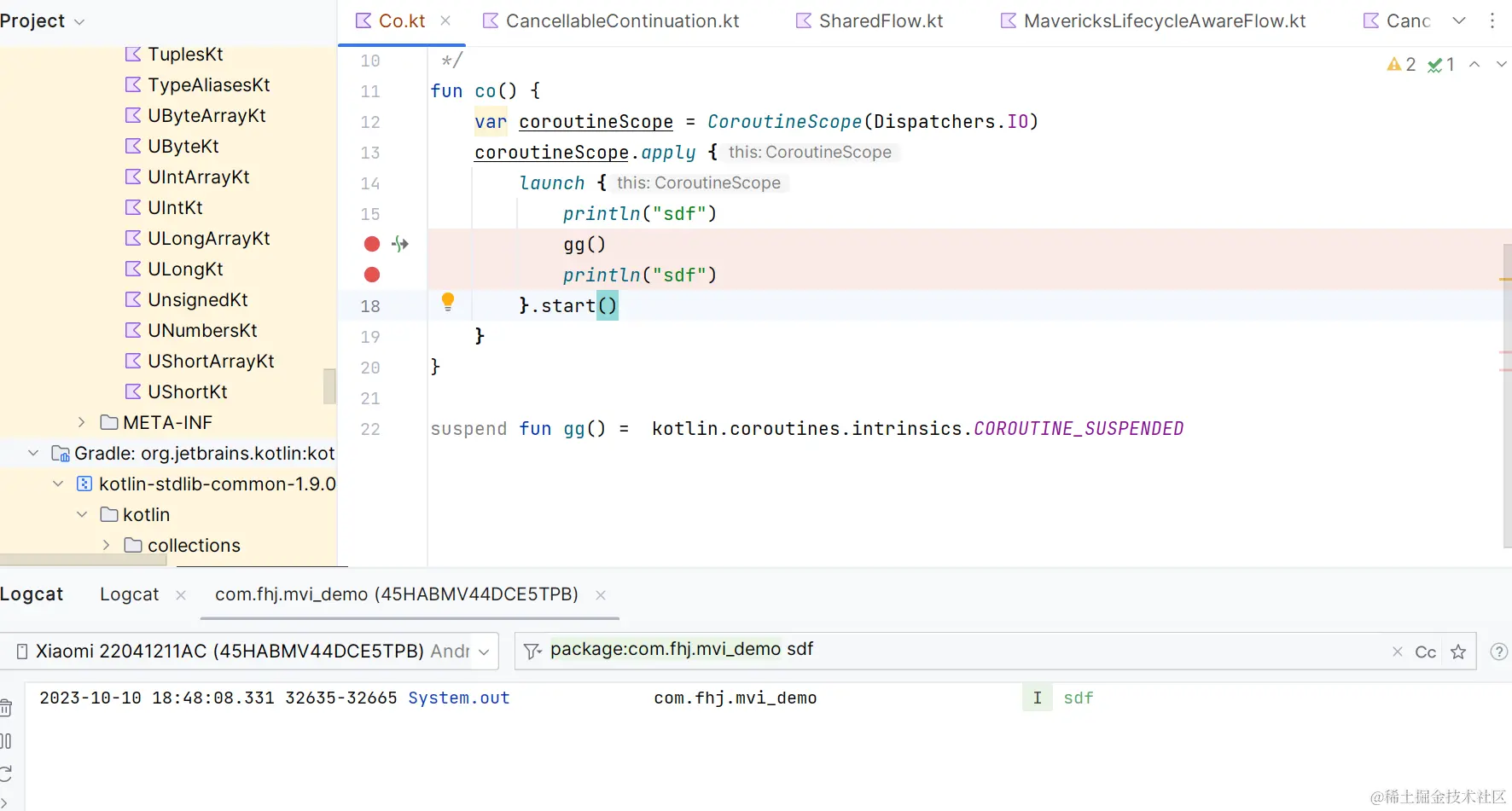This screenshot has height=811, width=1512.
Task: Show the hidden editor tabs list
Action: pyautogui.click(x=1459, y=21)
